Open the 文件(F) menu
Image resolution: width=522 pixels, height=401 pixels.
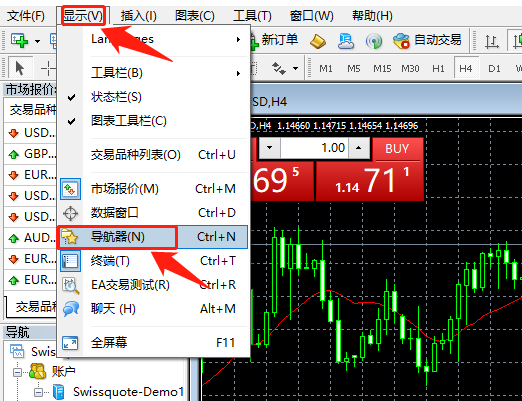[x=25, y=16]
